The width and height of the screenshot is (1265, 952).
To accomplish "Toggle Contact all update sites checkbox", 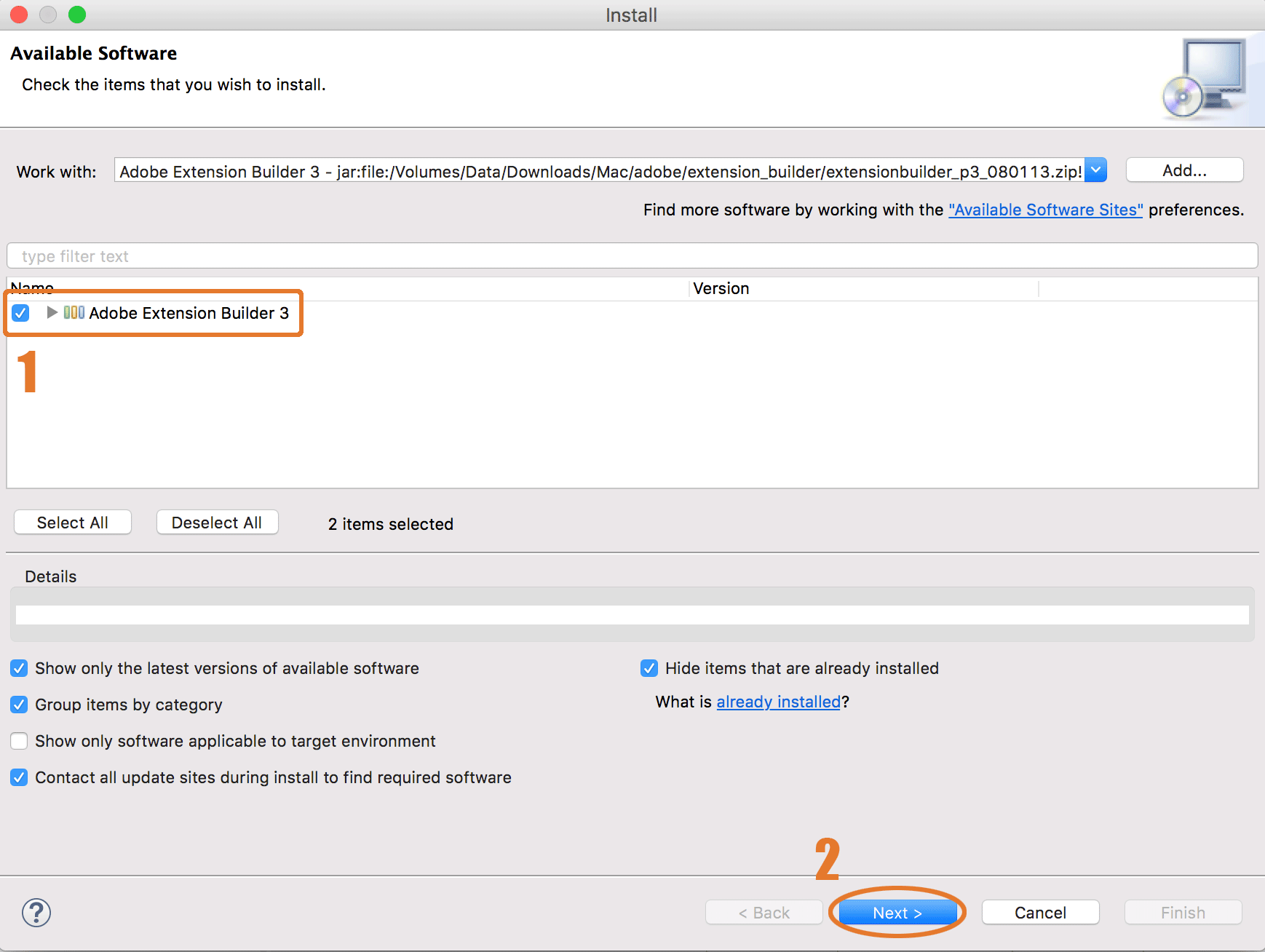I will point(19,777).
